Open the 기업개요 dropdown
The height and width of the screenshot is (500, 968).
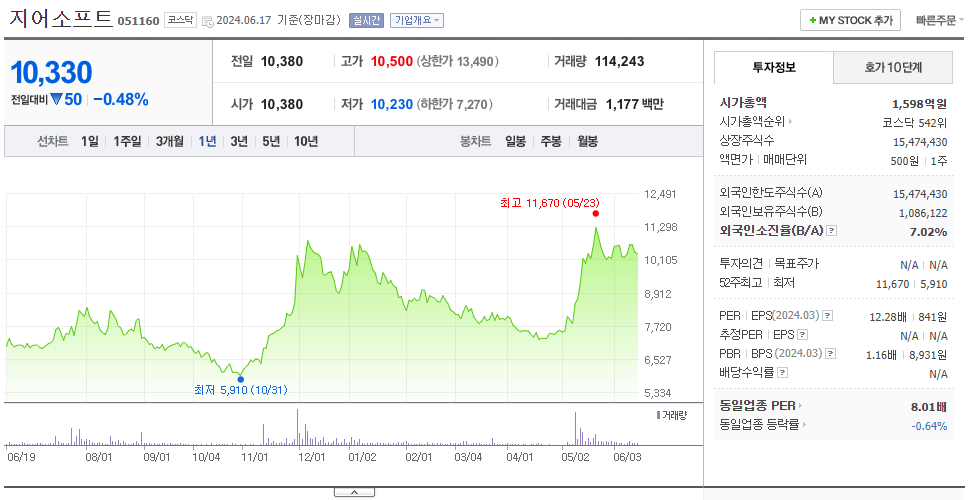(x=417, y=20)
